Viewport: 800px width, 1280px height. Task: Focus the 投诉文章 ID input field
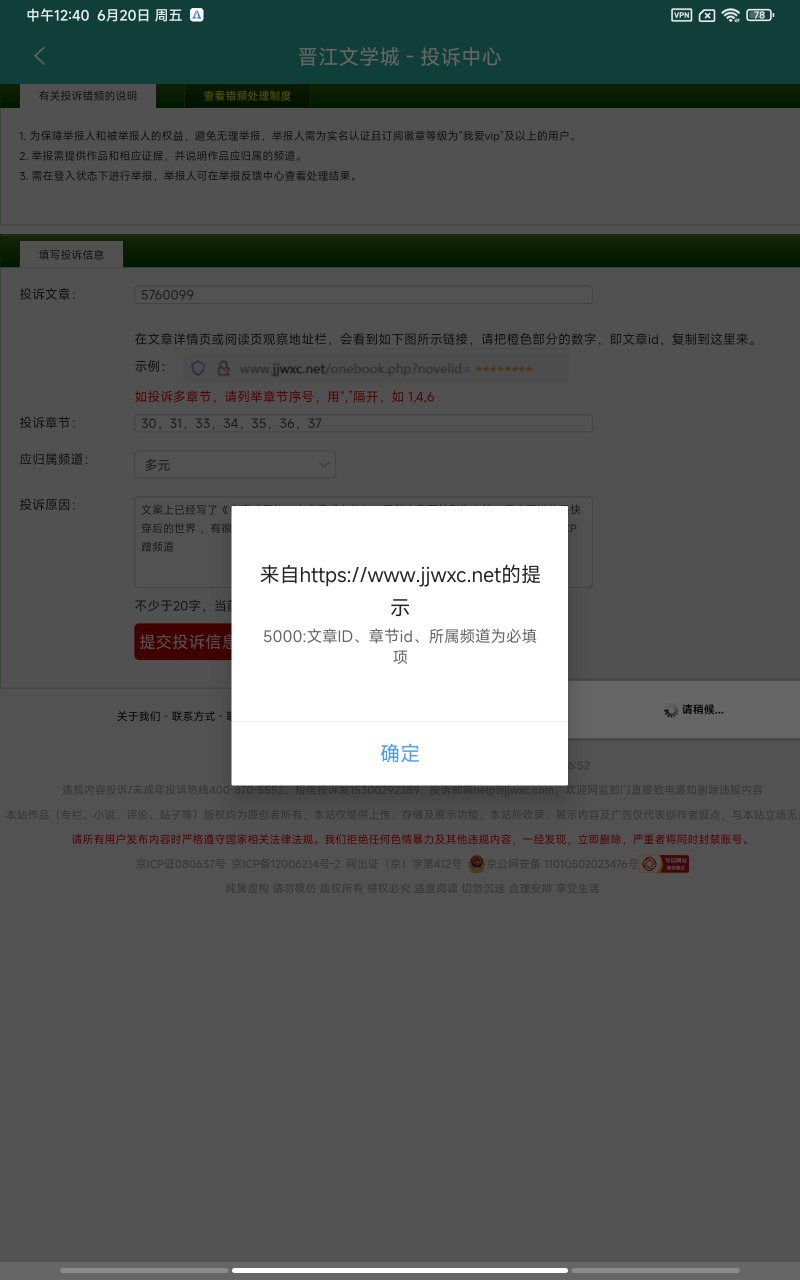click(363, 295)
